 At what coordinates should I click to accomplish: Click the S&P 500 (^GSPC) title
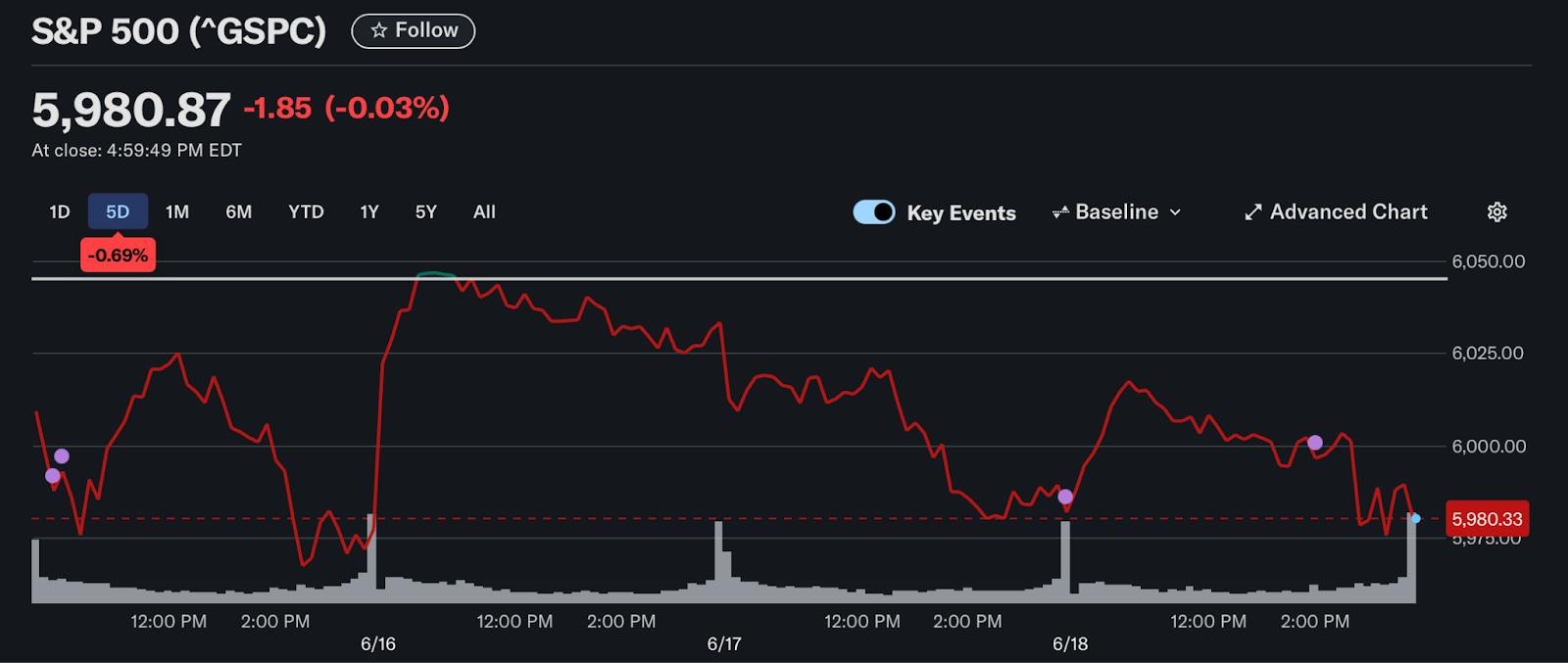point(178,31)
